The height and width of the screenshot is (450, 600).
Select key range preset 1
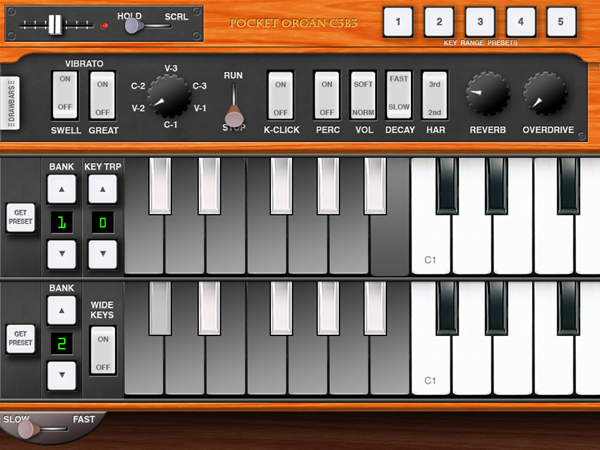coord(398,22)
